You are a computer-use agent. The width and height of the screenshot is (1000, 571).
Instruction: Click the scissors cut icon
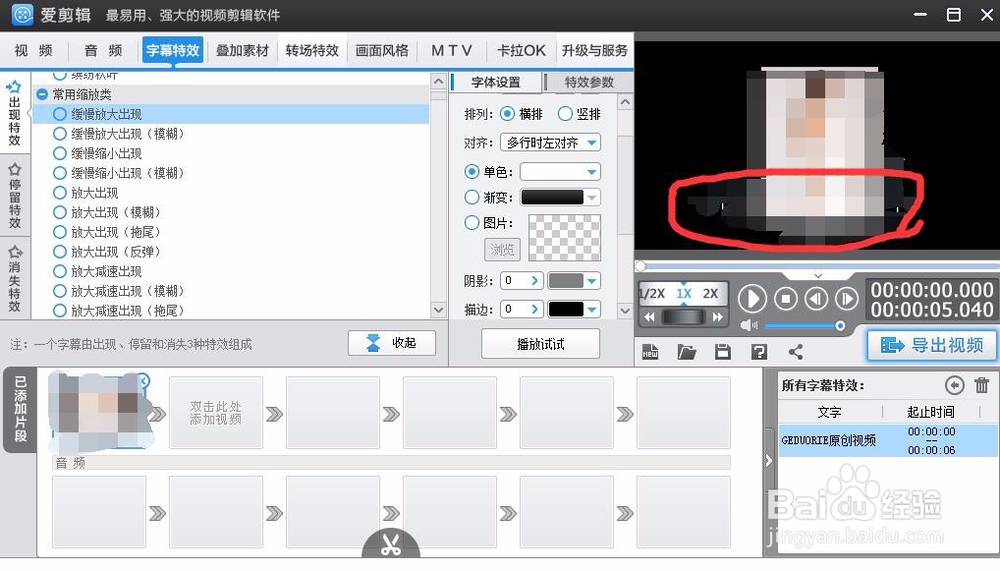(x=391, y=544)
